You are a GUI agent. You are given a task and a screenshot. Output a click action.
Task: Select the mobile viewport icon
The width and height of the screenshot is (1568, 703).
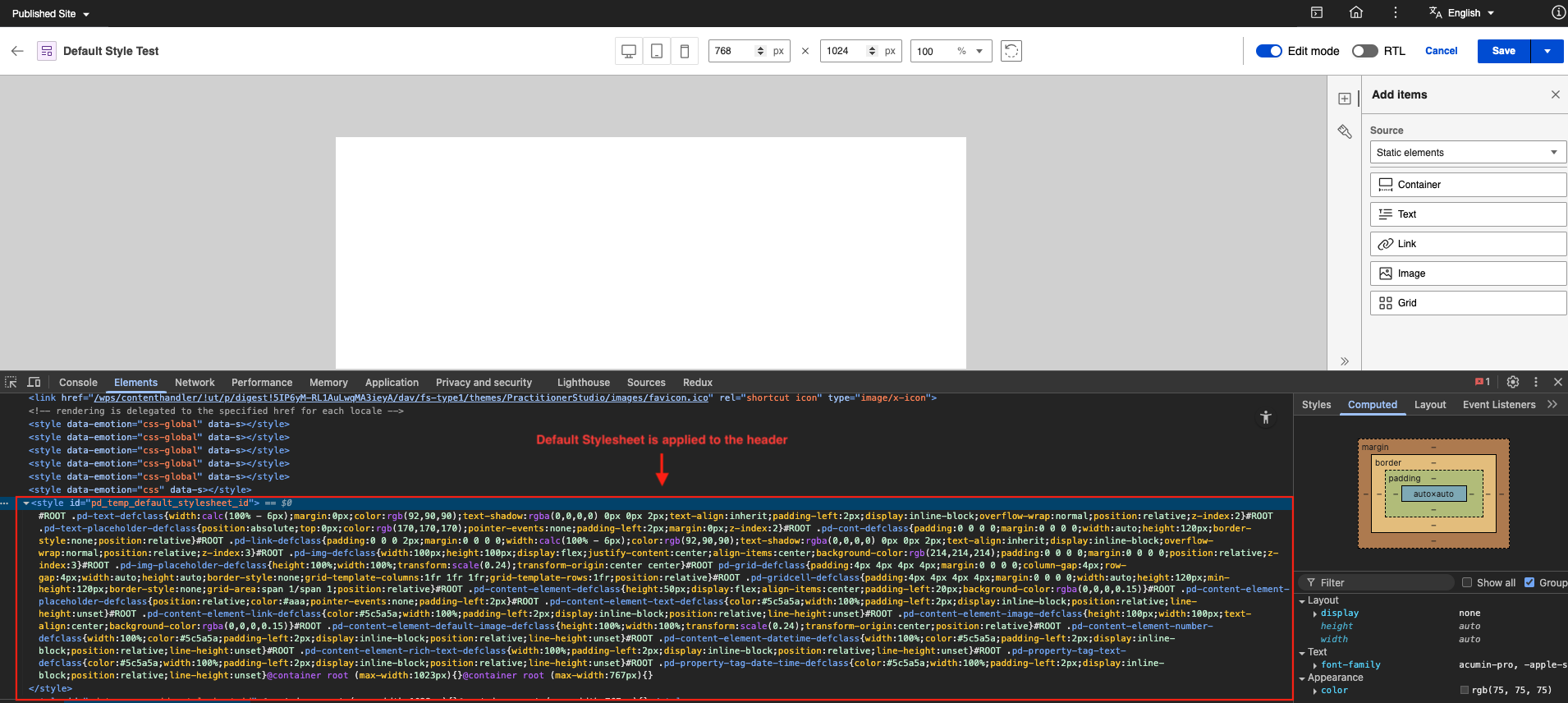(685, 51)
